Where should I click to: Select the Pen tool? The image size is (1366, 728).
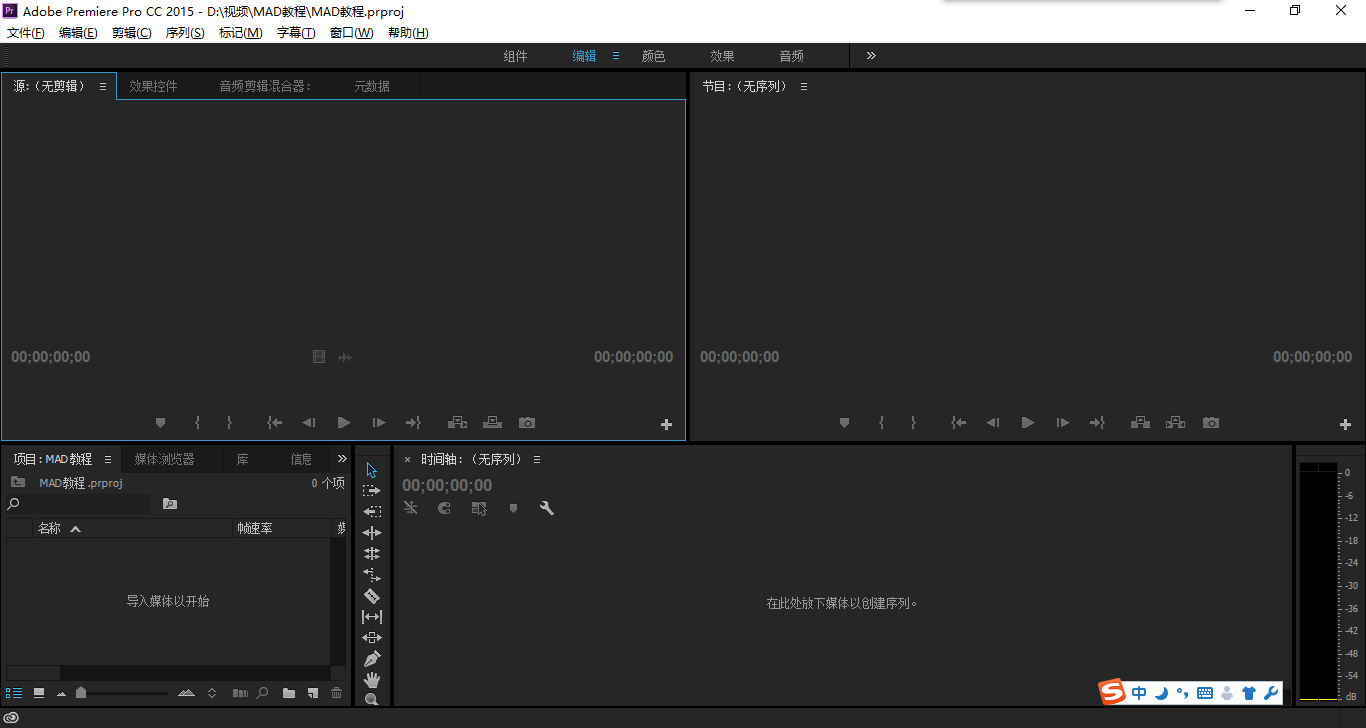[x=372, y=659]
